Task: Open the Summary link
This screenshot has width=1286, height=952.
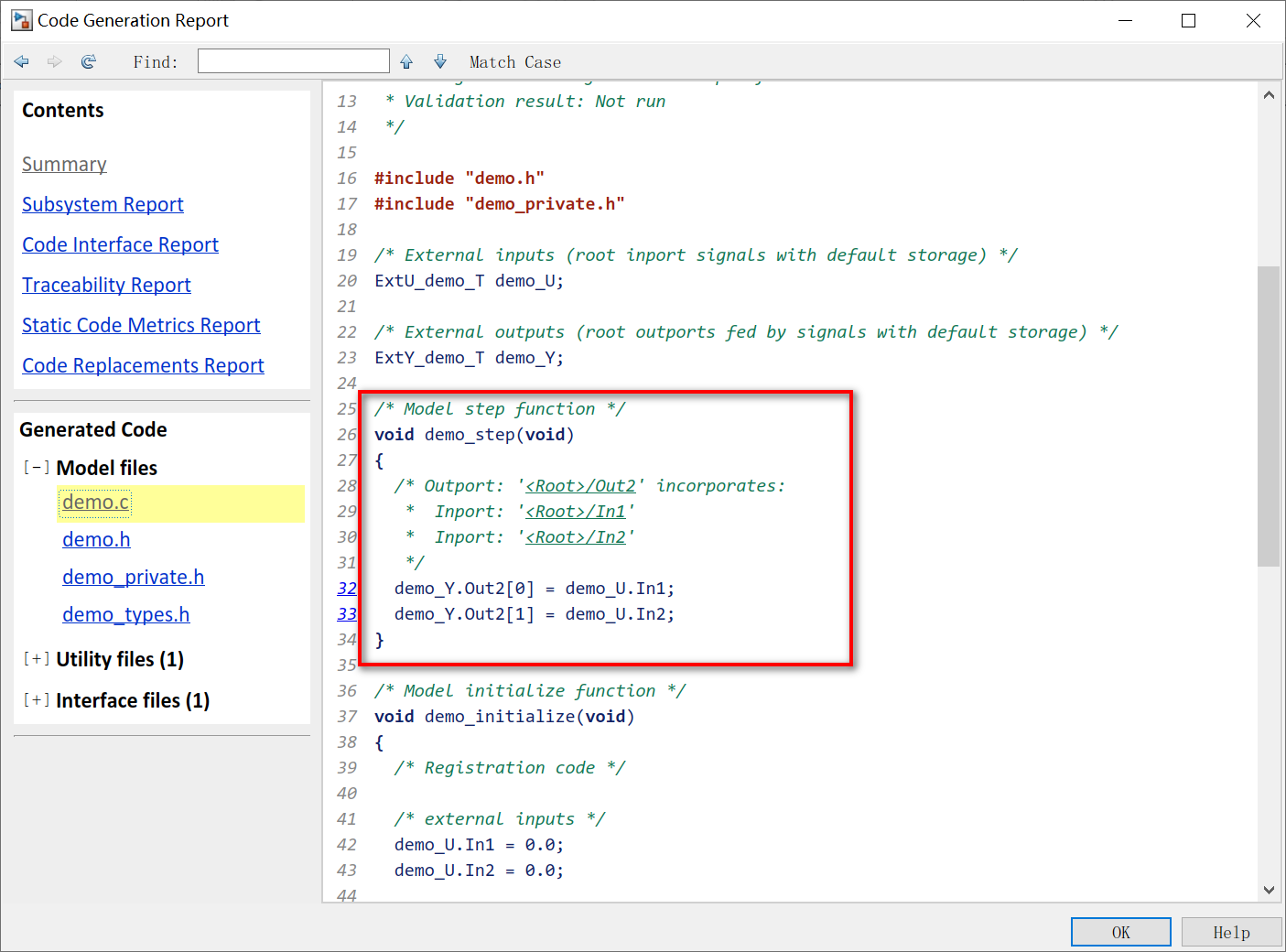Action: (64, 165)
